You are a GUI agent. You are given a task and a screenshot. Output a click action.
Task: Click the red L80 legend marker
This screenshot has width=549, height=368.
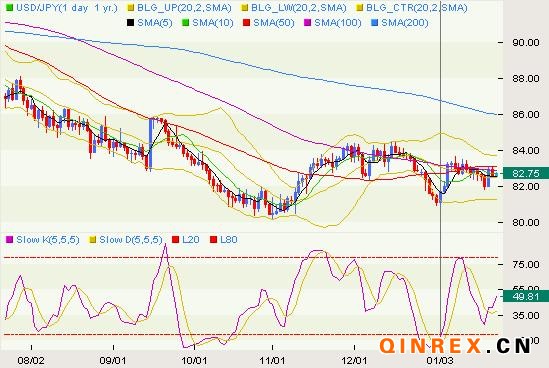pos(213,240)
